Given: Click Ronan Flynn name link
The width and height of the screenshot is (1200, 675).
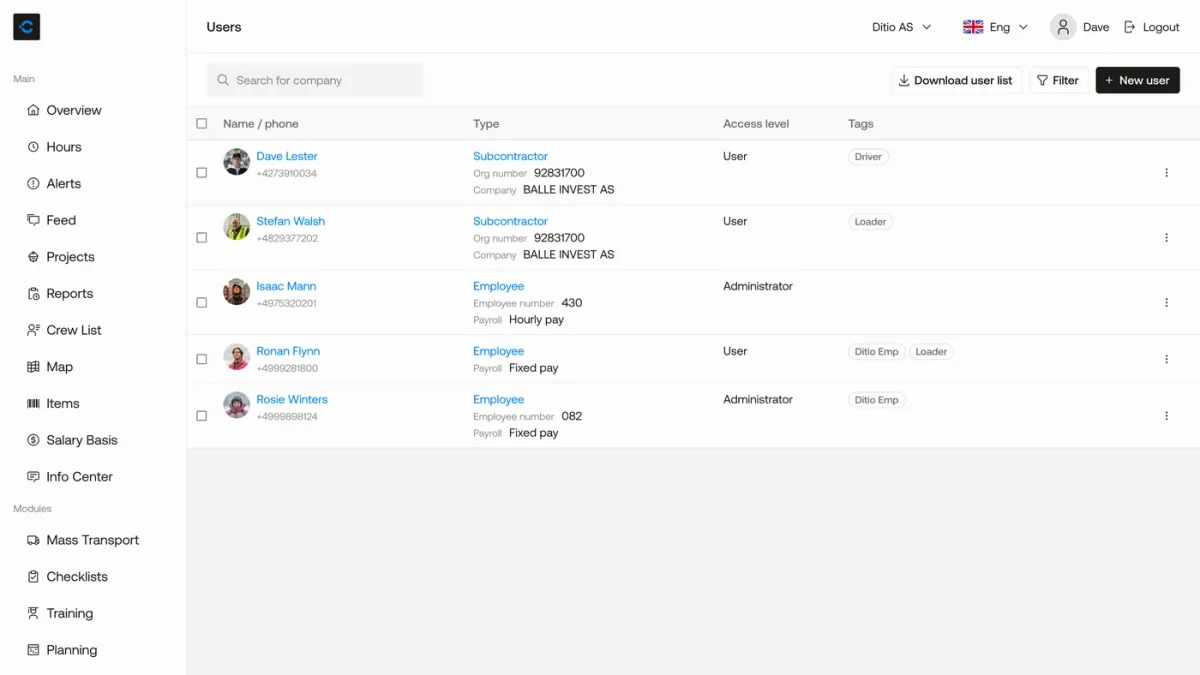Looking at the screenshot, I should (x=288, y=351).
